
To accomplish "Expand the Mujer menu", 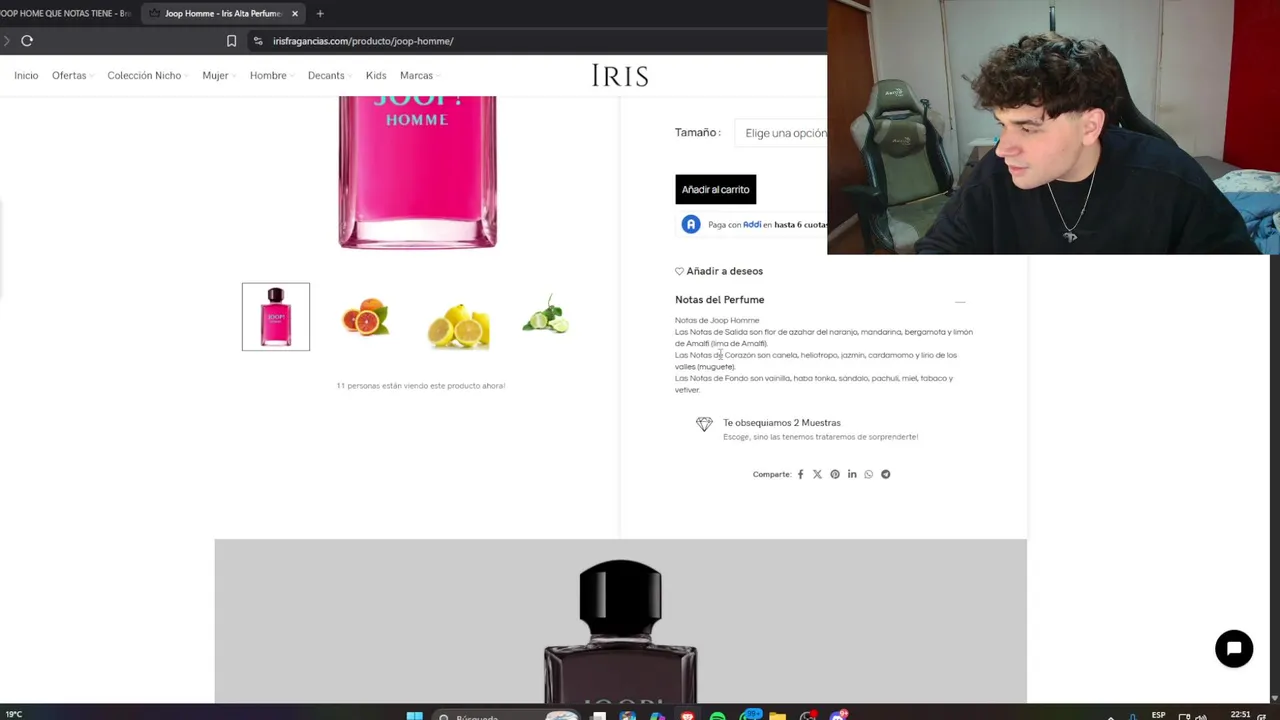I will pyautogui.click(x=217, y=76).
